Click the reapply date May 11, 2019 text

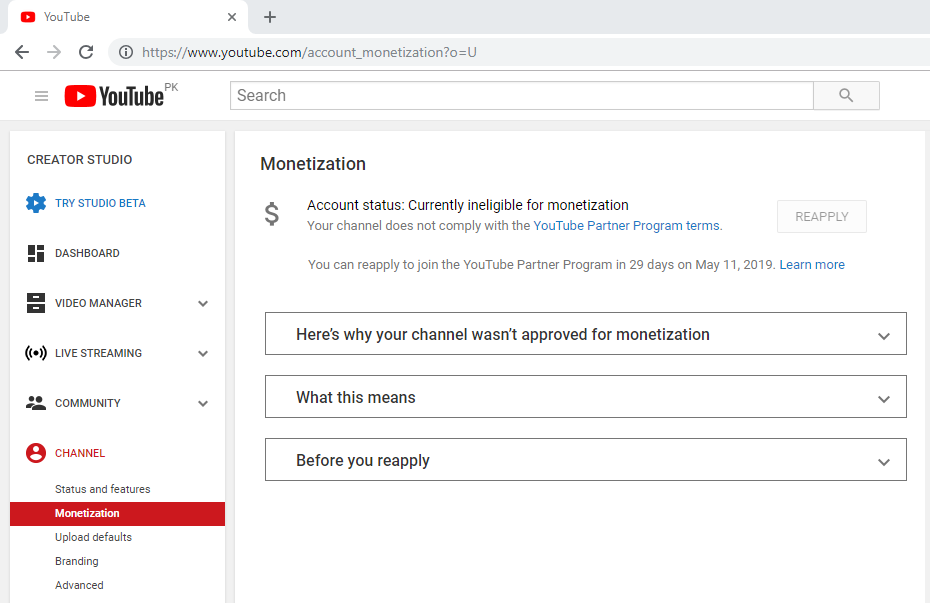click(735, 265)
